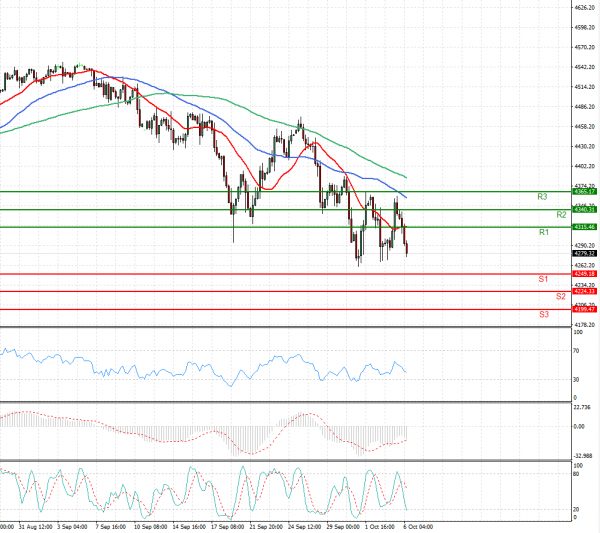Click the 10 Sep 08:00 time label
The width and height of the screenshot is (600, 533).
pos(150,527)
